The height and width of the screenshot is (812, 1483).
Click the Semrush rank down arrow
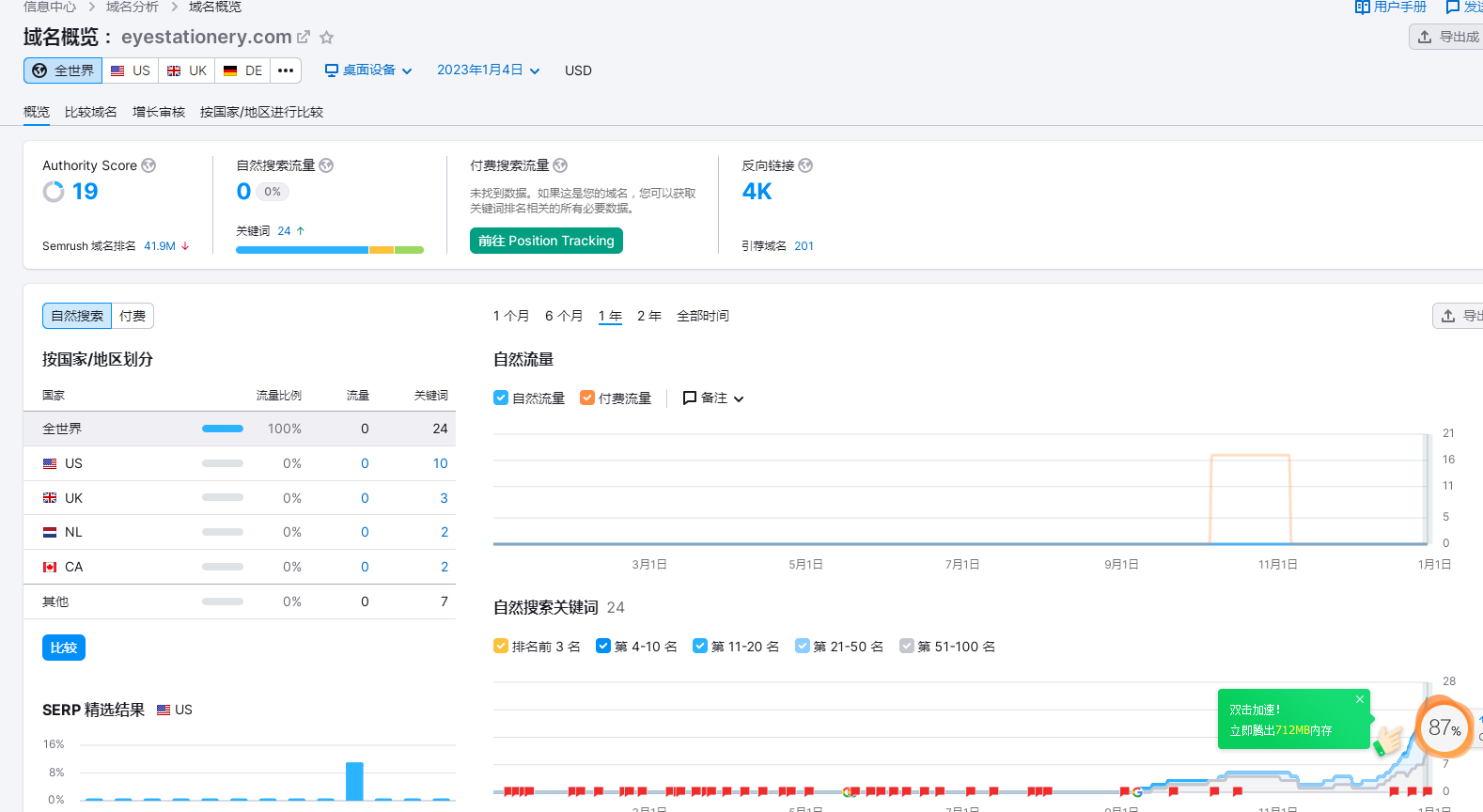tap(185, 246)
